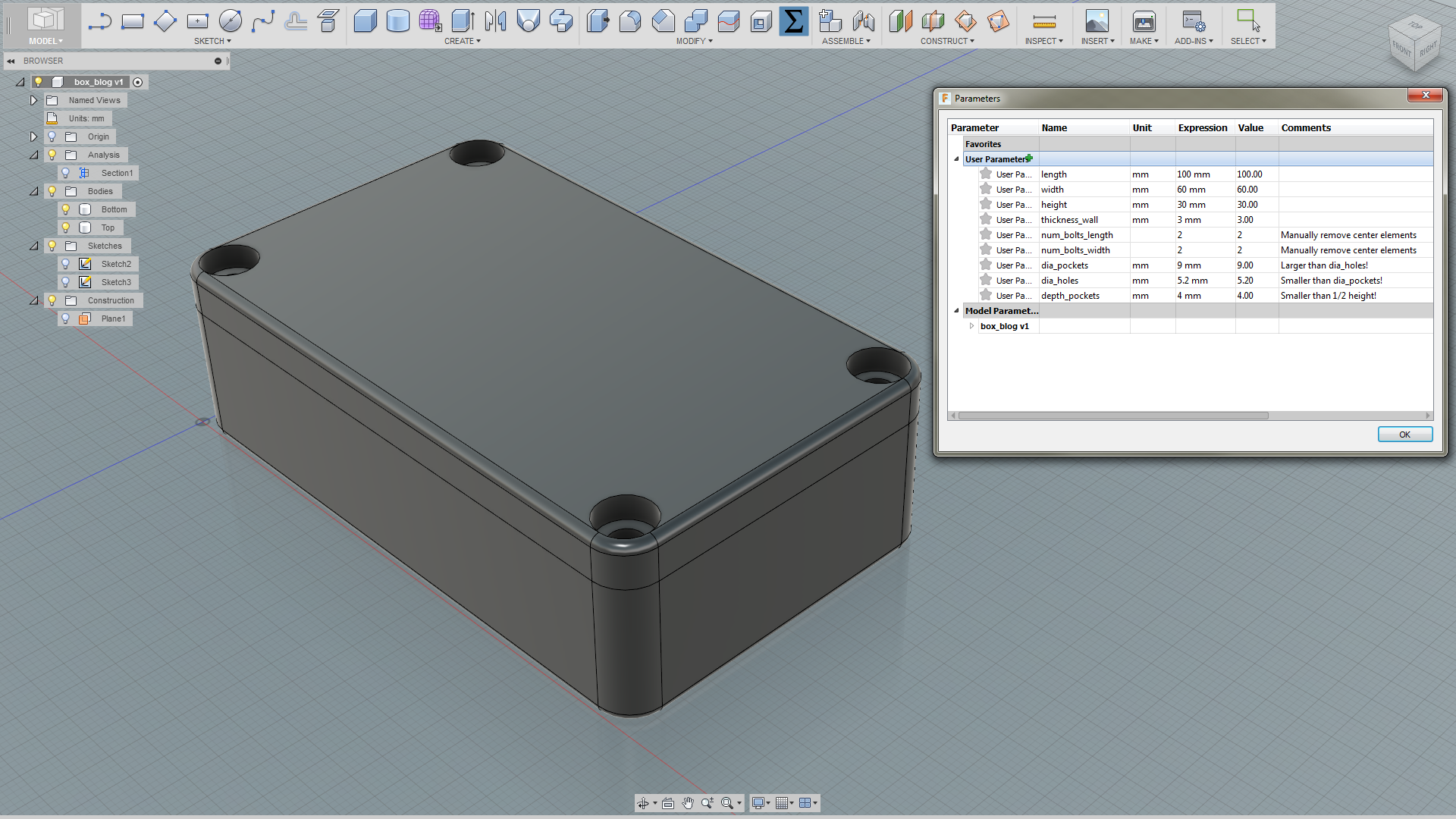This screenshot has height=819, width=1456.
Task: Expand the Named Views folder
Action: tap(33, 100)
